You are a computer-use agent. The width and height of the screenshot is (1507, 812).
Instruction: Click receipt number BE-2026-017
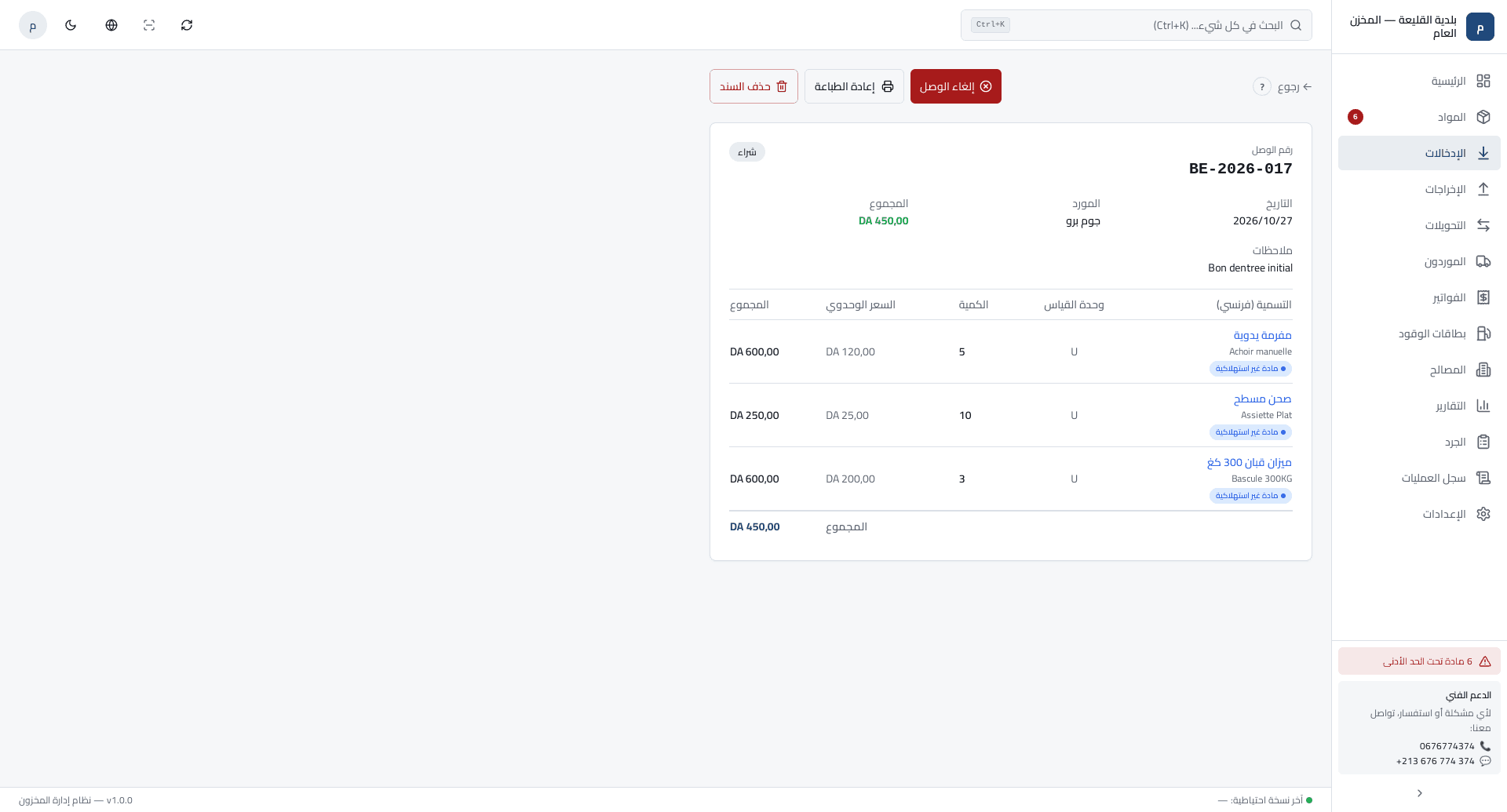pyautogui.click(x=1240, y=169)
